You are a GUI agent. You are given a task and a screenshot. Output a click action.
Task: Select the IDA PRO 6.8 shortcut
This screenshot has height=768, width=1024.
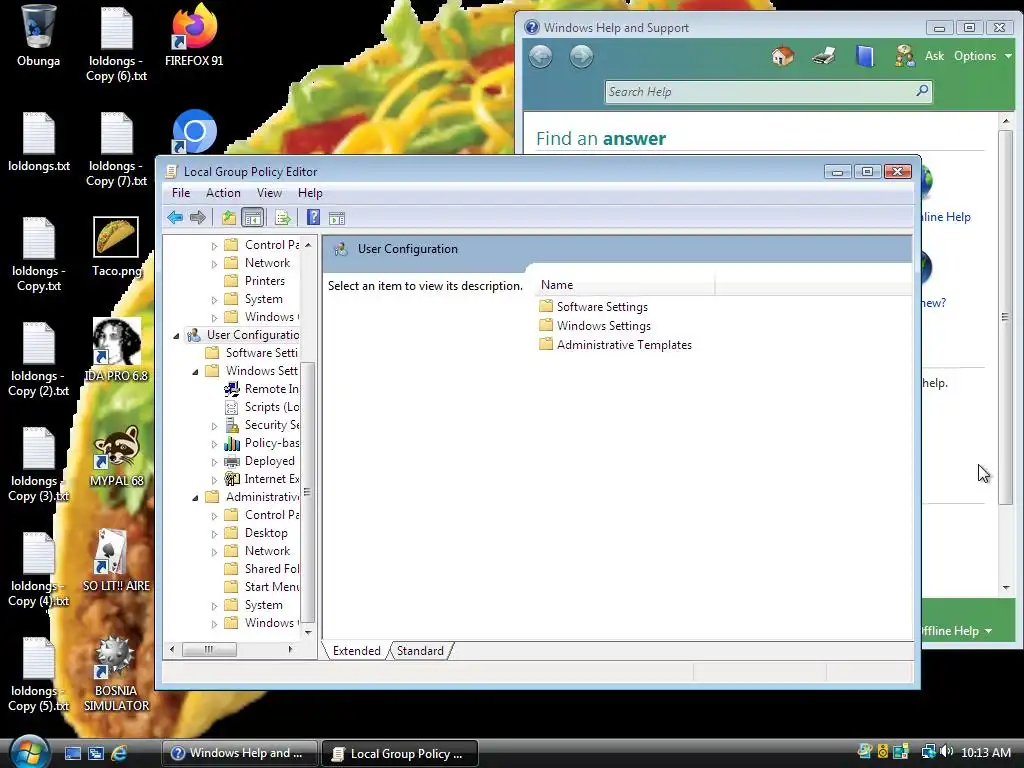116,351
